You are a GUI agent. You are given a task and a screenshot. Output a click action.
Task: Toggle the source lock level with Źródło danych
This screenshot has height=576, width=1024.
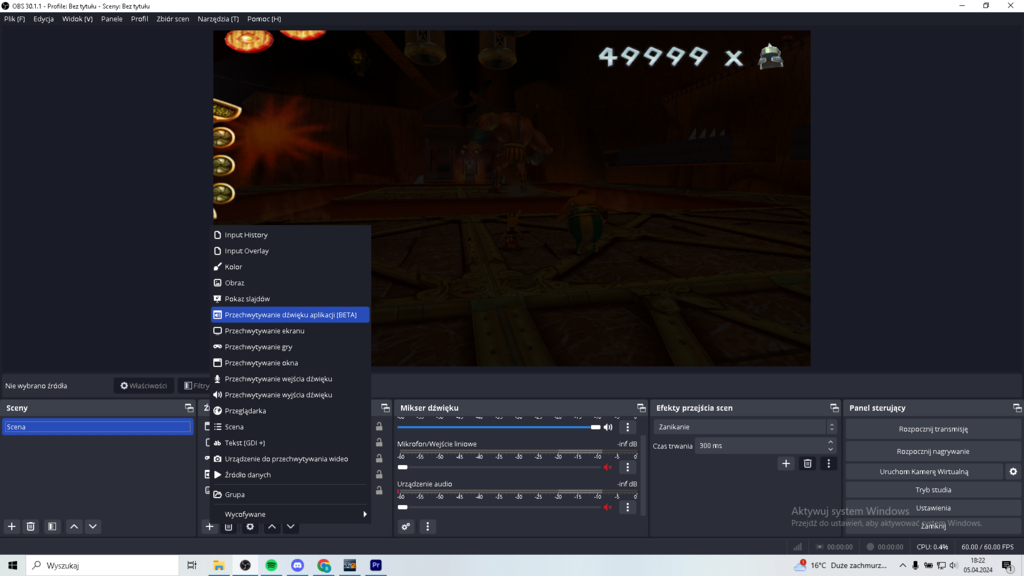click(379, 475)
